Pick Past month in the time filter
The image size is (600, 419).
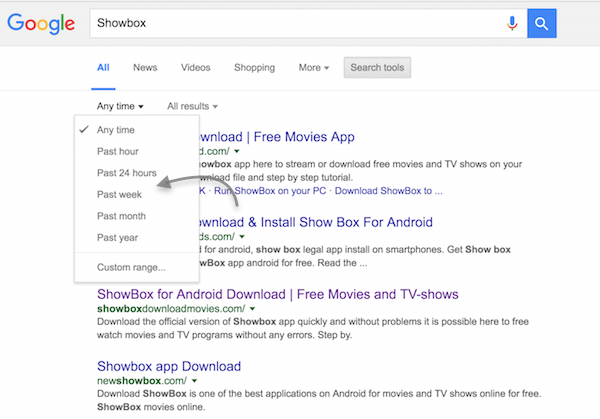coord(137,216)
